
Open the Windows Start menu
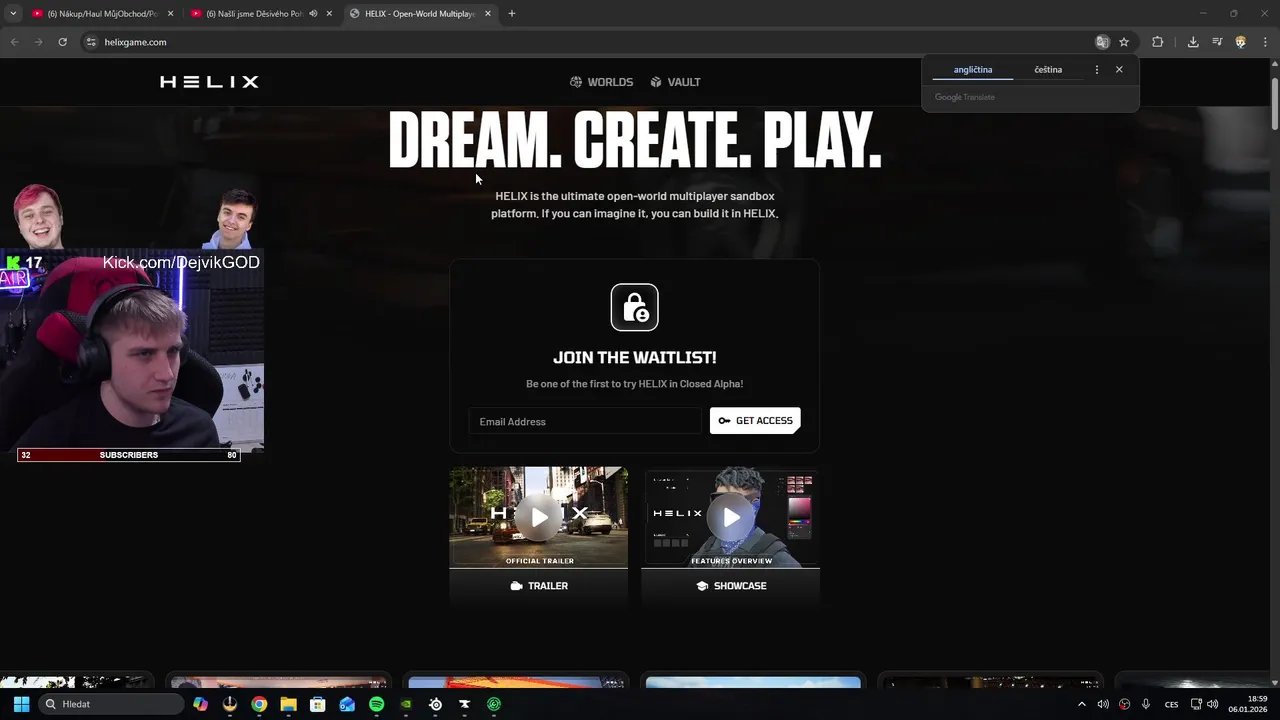(x=21, y=704)
